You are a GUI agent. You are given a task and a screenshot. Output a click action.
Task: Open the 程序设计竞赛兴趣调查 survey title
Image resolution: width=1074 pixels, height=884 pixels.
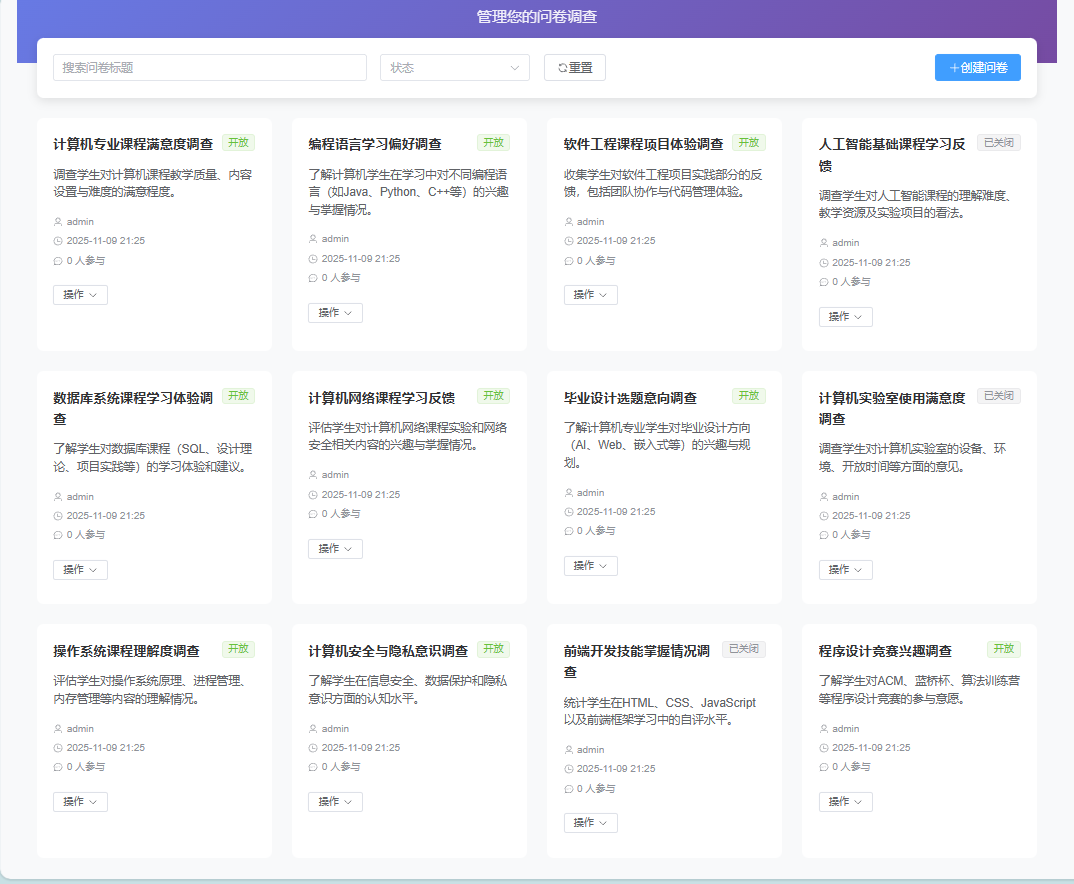click(x=885, y=652)
